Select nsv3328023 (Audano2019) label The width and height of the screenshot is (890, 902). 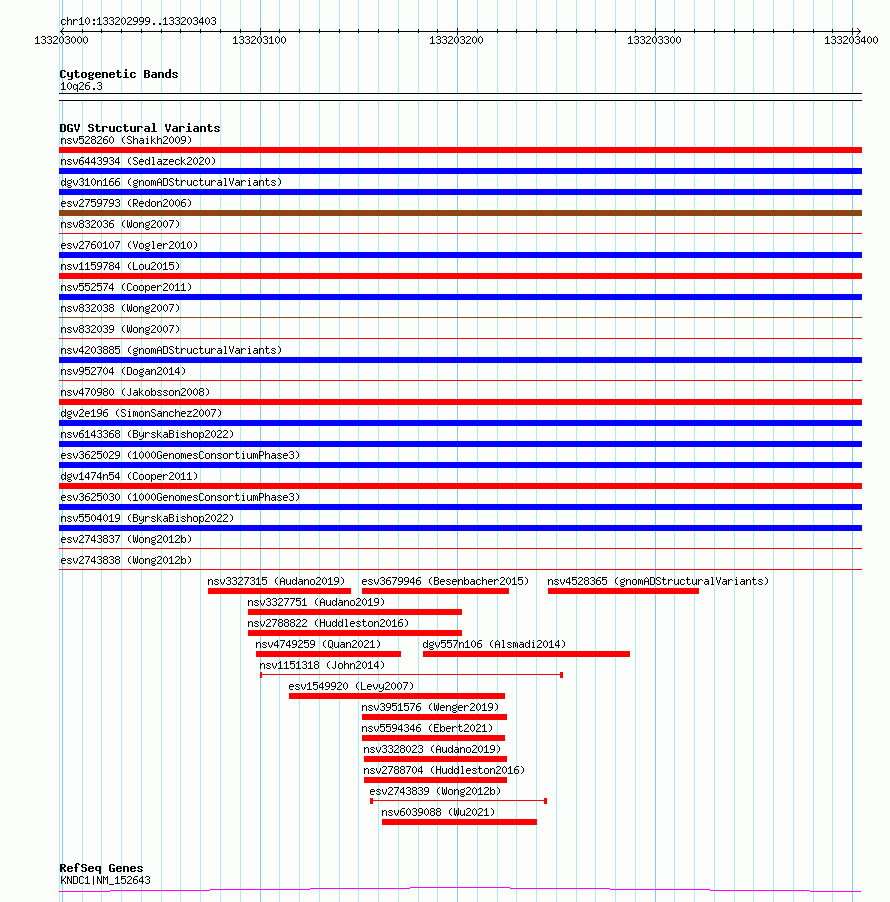click(433, 749)
